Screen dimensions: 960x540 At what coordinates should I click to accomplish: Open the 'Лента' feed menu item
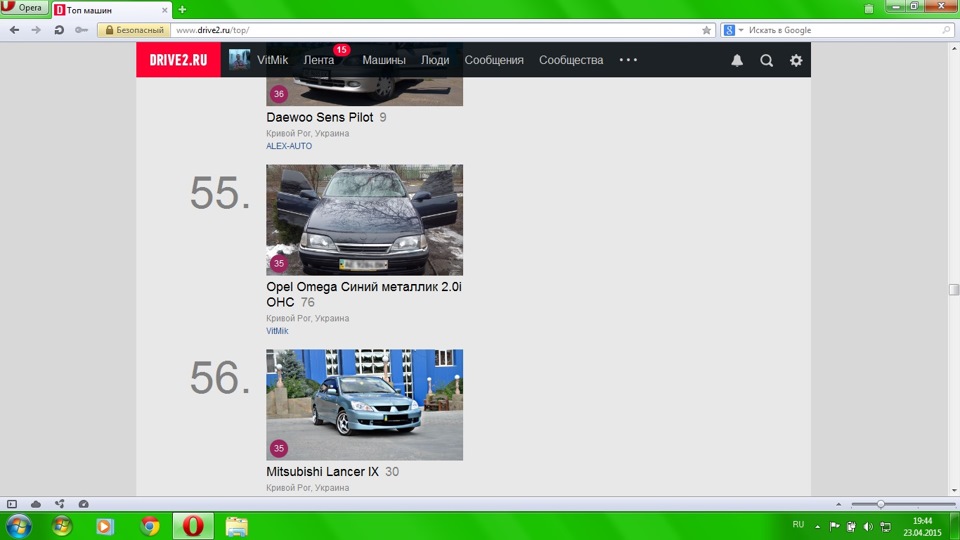coord(319,60)
